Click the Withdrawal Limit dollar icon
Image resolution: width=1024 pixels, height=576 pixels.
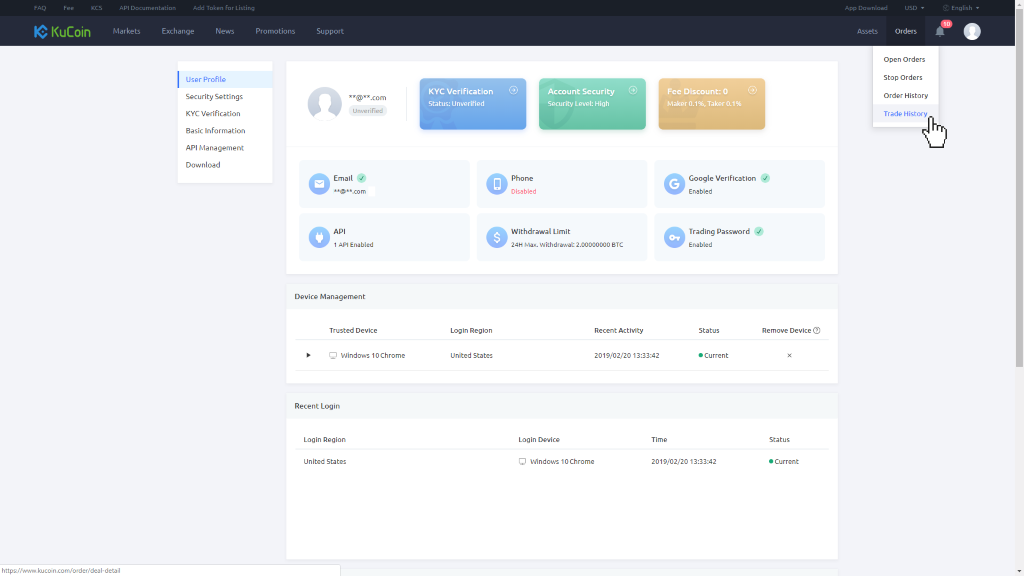point(497,237)
